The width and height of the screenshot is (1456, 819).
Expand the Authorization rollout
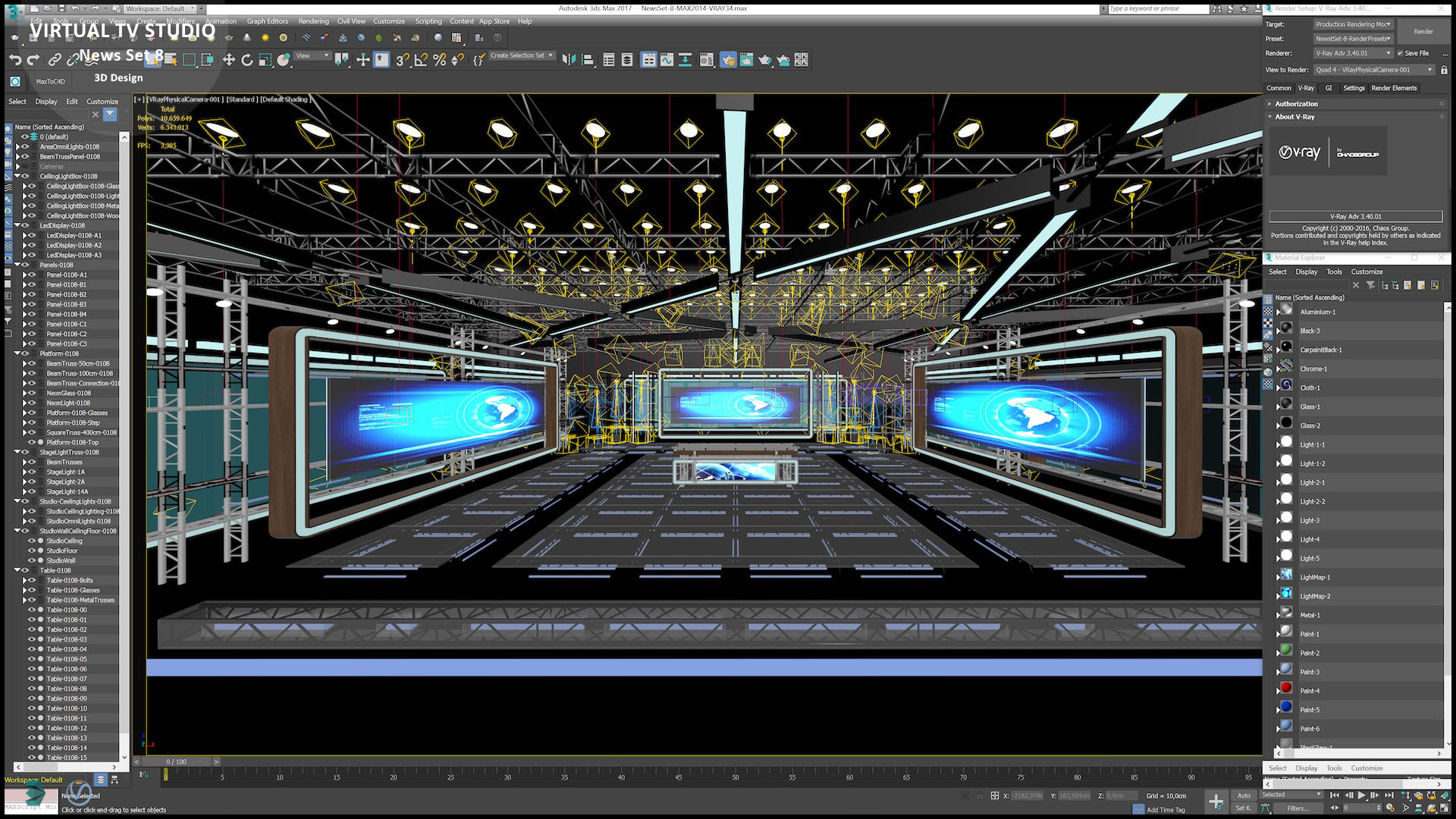point(1296,104)
